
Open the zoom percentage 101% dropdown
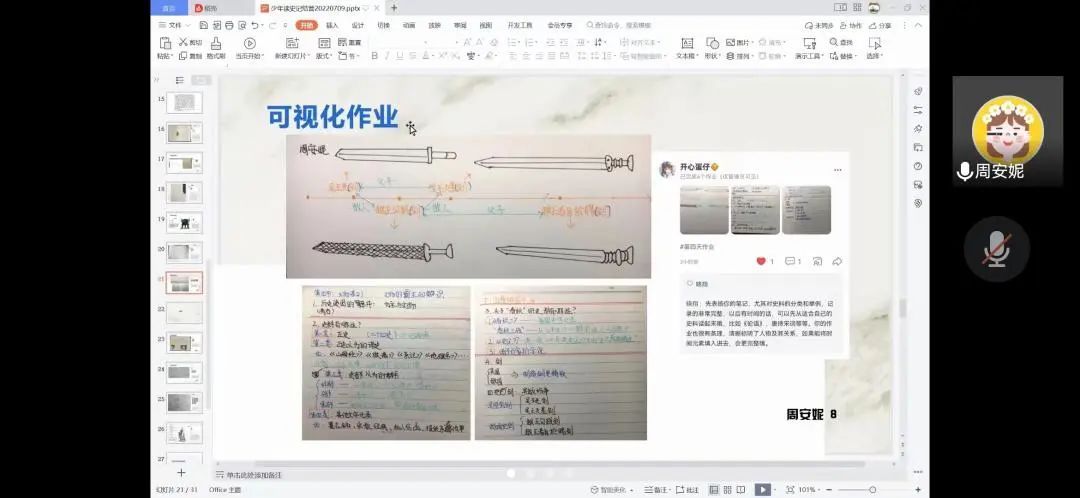pyautogui.click(x=810, y=490)
